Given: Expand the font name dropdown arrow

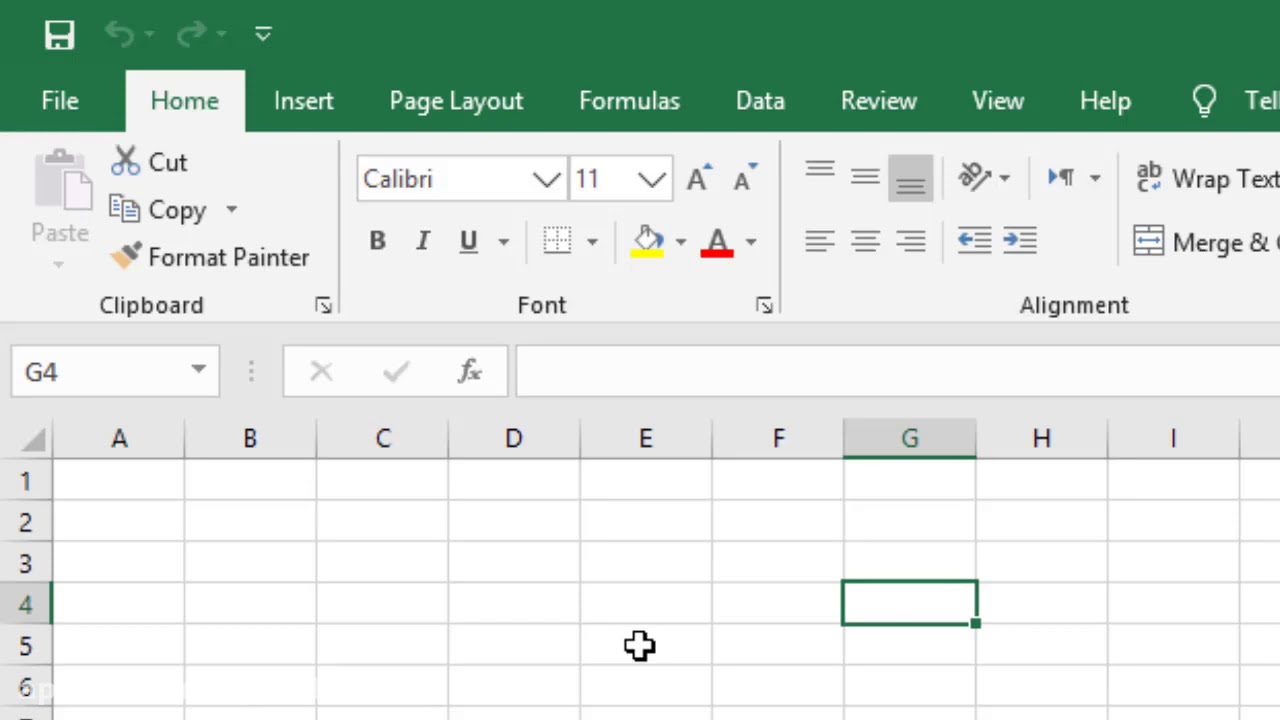Looking at the screenshot, I should pyautogui.click(x=547, y=179).
